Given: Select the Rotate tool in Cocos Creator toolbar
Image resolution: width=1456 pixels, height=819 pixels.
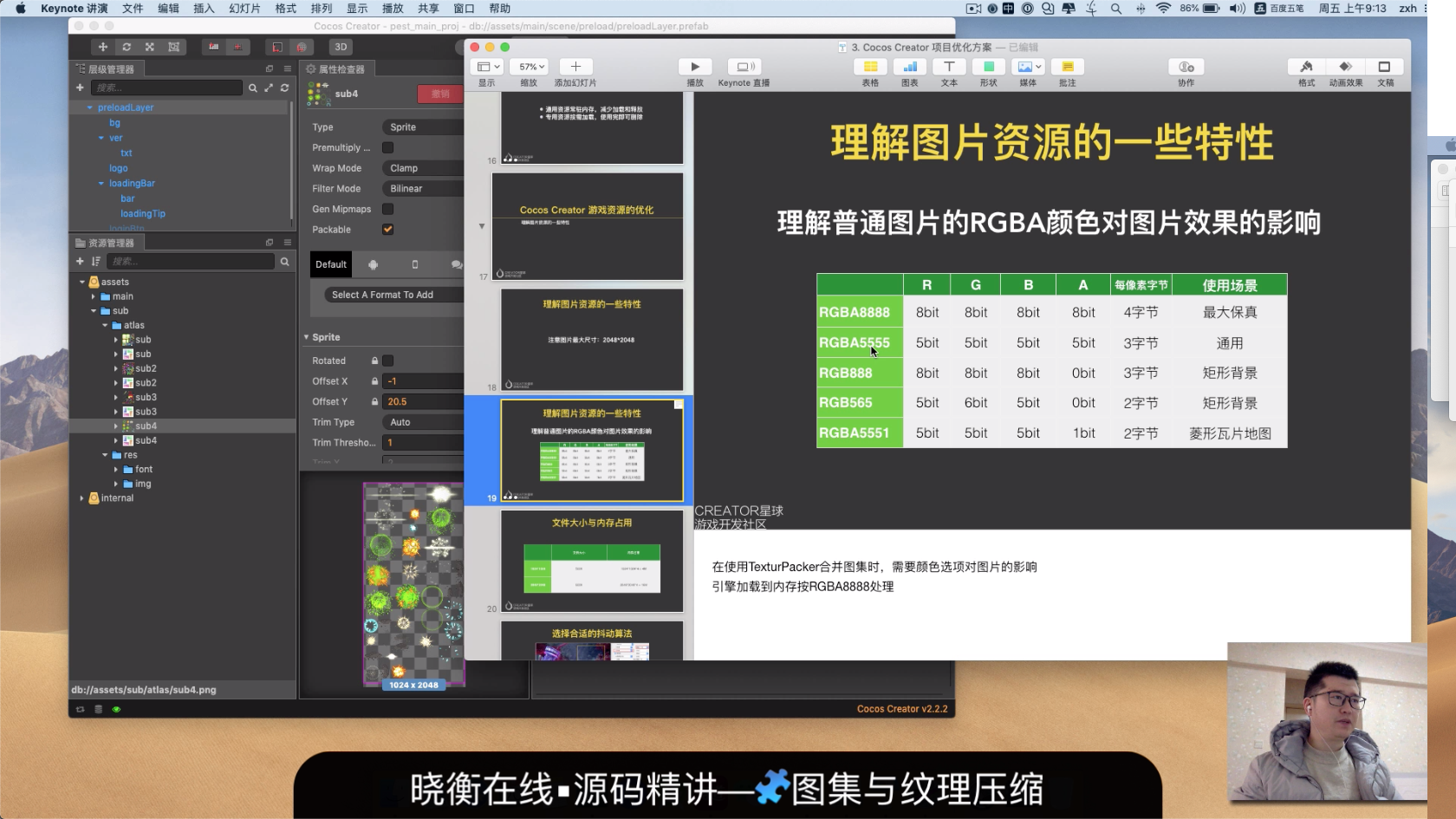Looking at the screenshot, I should [x=127, y=47].
